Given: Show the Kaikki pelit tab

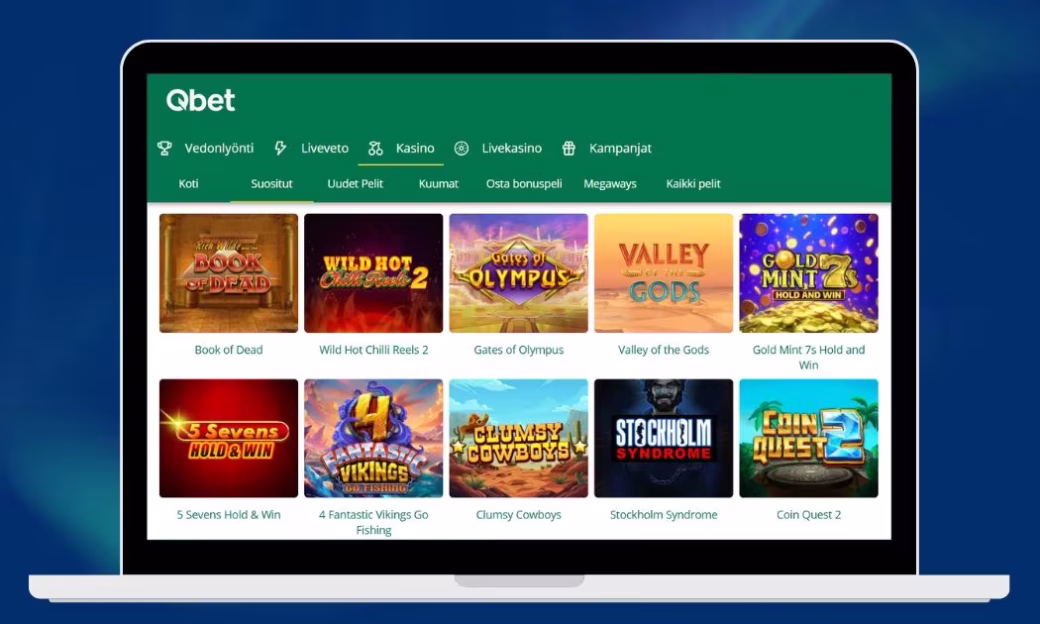Looking at the screenshot, I should tap(693, 184).
